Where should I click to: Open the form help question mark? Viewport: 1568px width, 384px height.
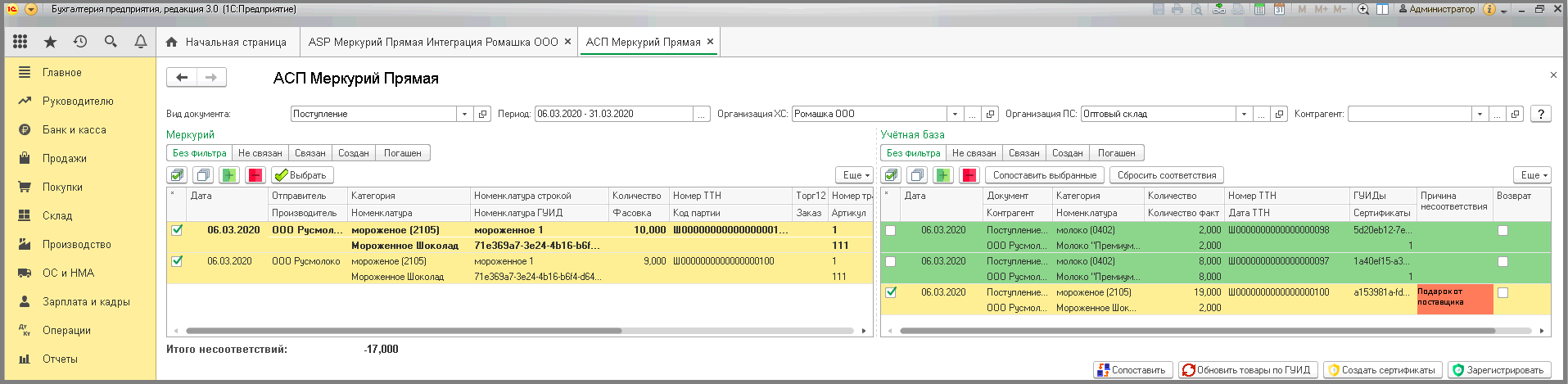tap(1541, 114)
